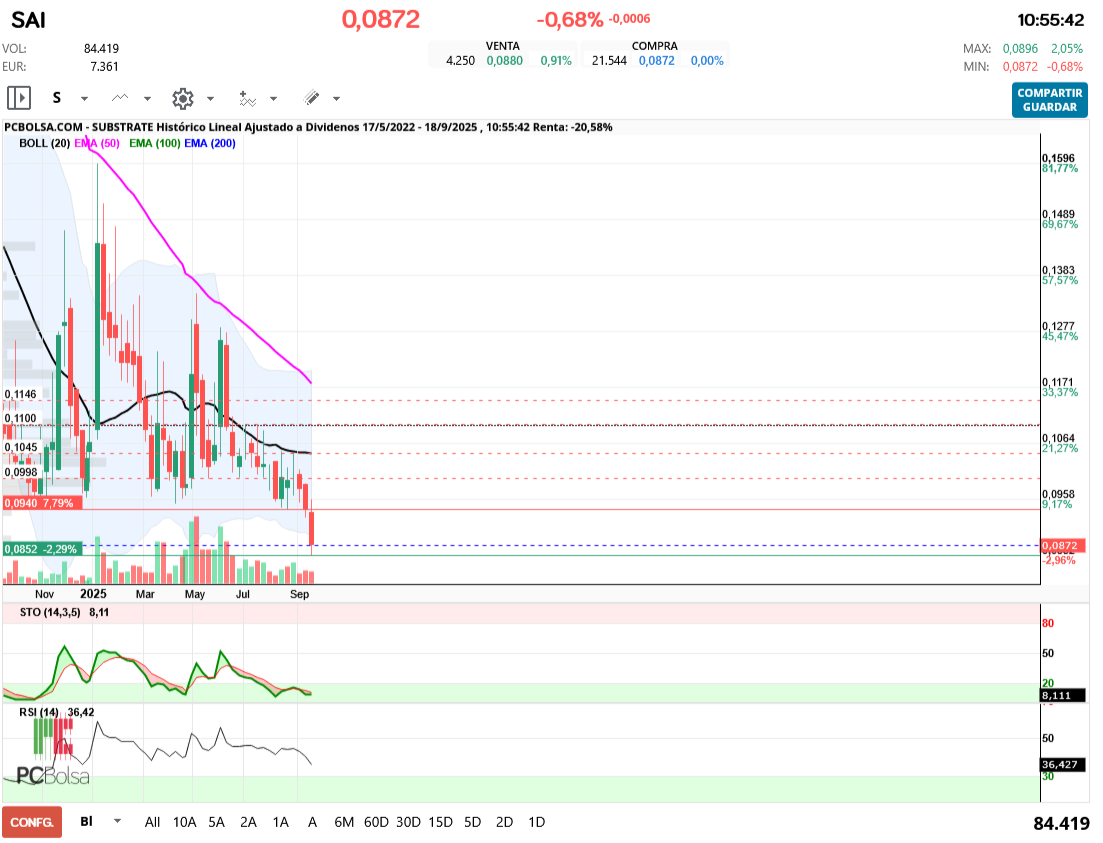Viewport: 1103px width, 843px height.
Task: Toggle the EMA (200) indicator label
Action: [x=210, y=144]
